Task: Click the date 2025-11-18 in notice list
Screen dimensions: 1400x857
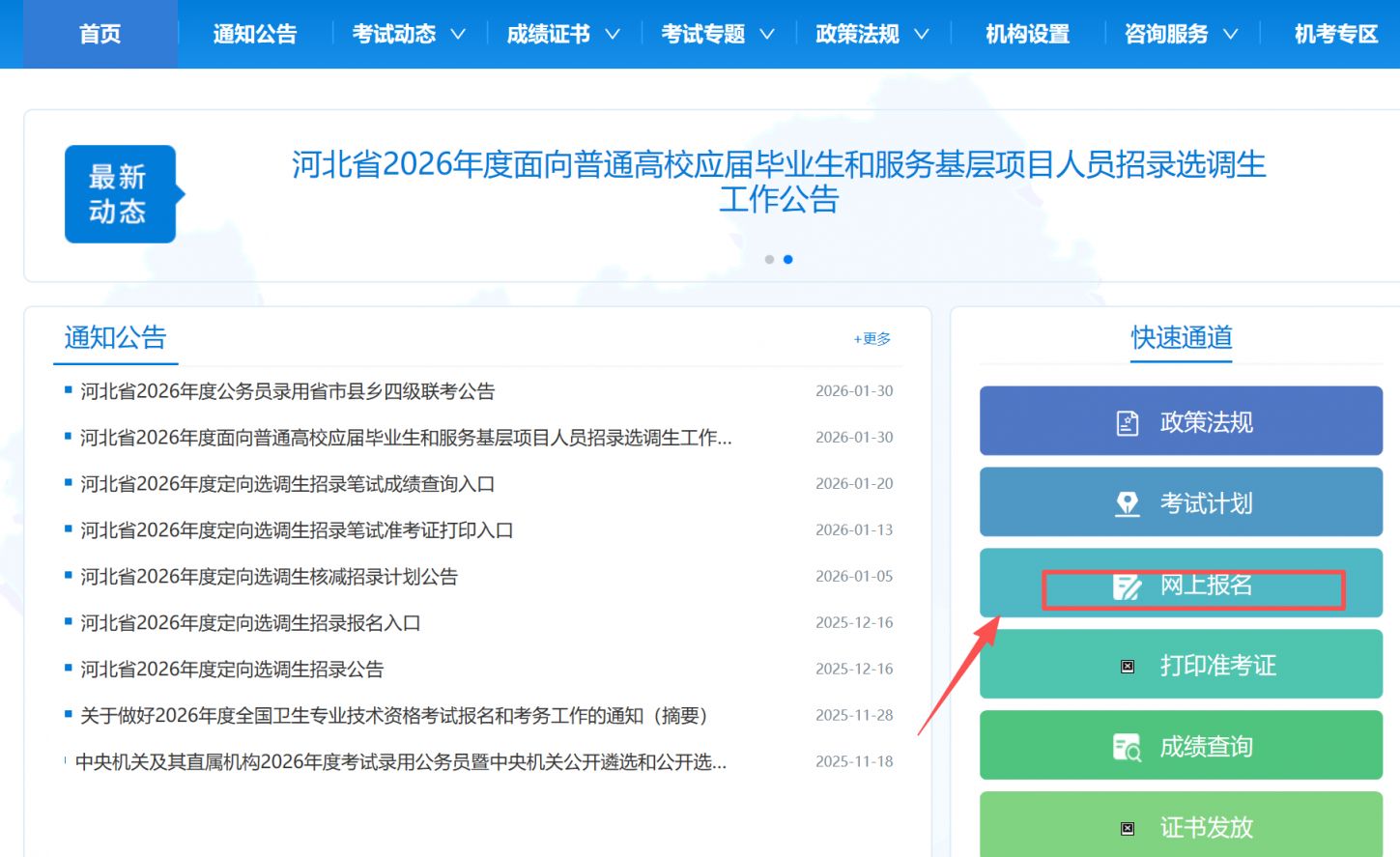Action: pos(854,762)
